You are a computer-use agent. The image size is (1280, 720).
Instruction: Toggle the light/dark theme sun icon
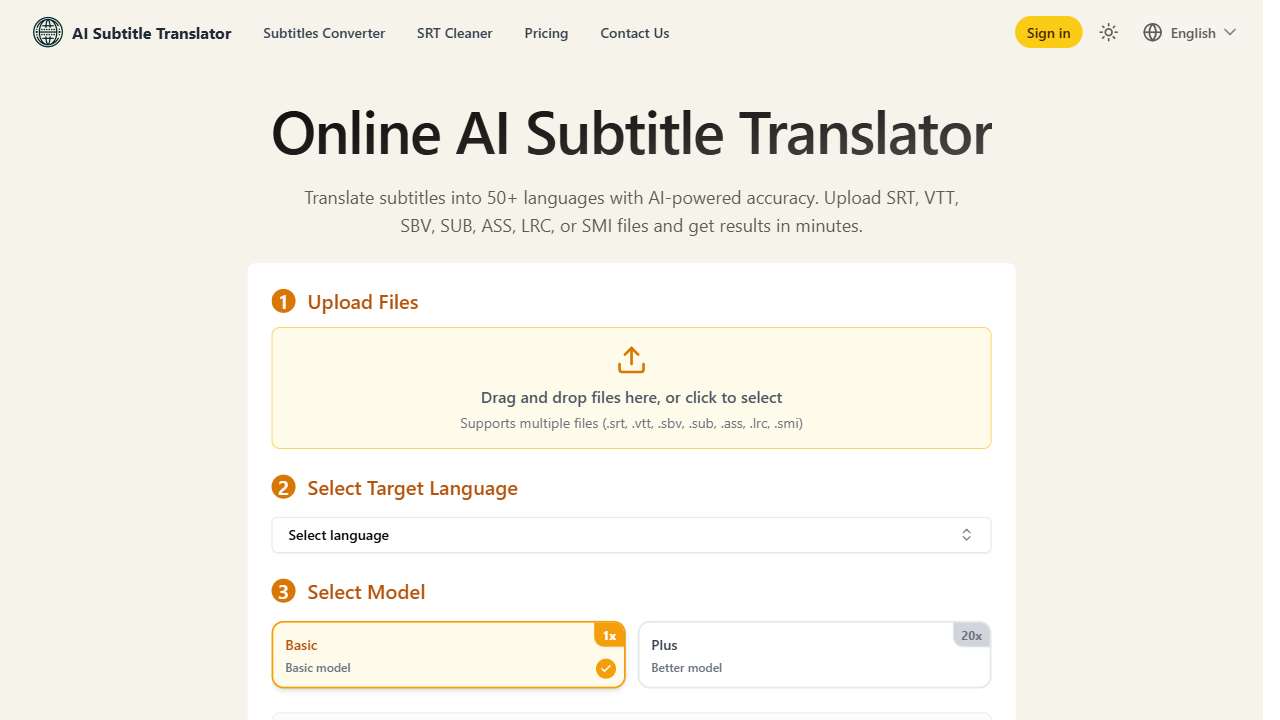pos(1108,32)
